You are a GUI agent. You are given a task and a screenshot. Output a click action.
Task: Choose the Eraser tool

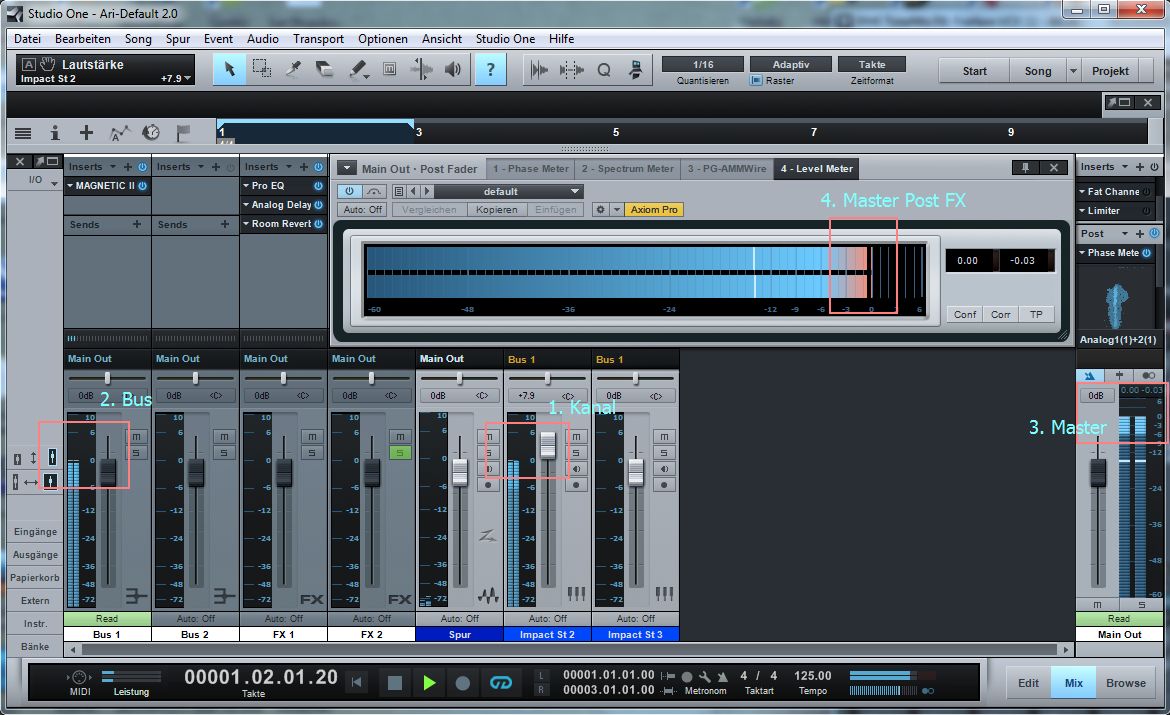(x=325, y=69)
